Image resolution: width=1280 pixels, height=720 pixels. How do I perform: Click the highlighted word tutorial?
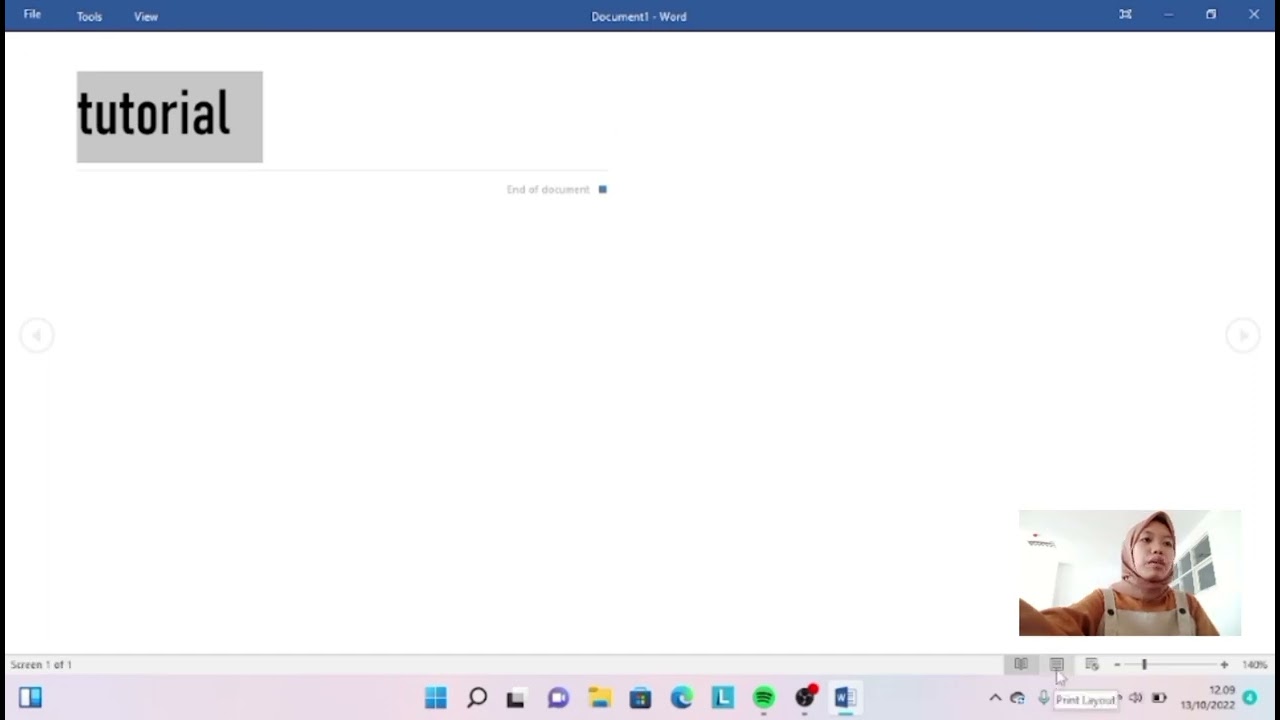154,114
